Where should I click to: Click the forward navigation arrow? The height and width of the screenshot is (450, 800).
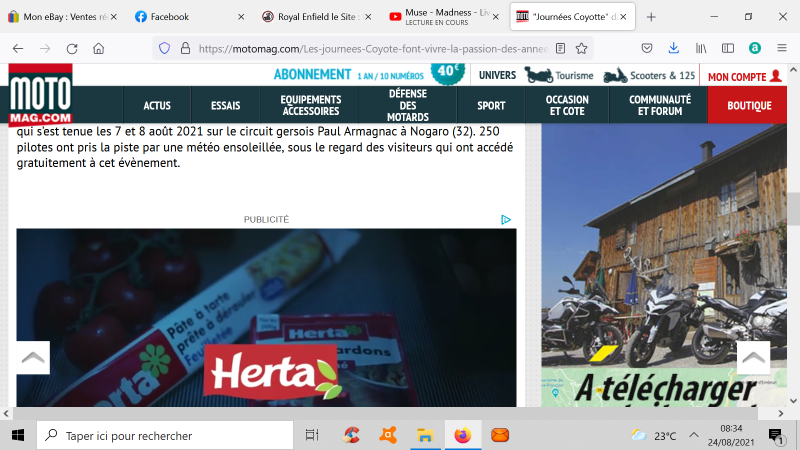[x=45, y=48]
